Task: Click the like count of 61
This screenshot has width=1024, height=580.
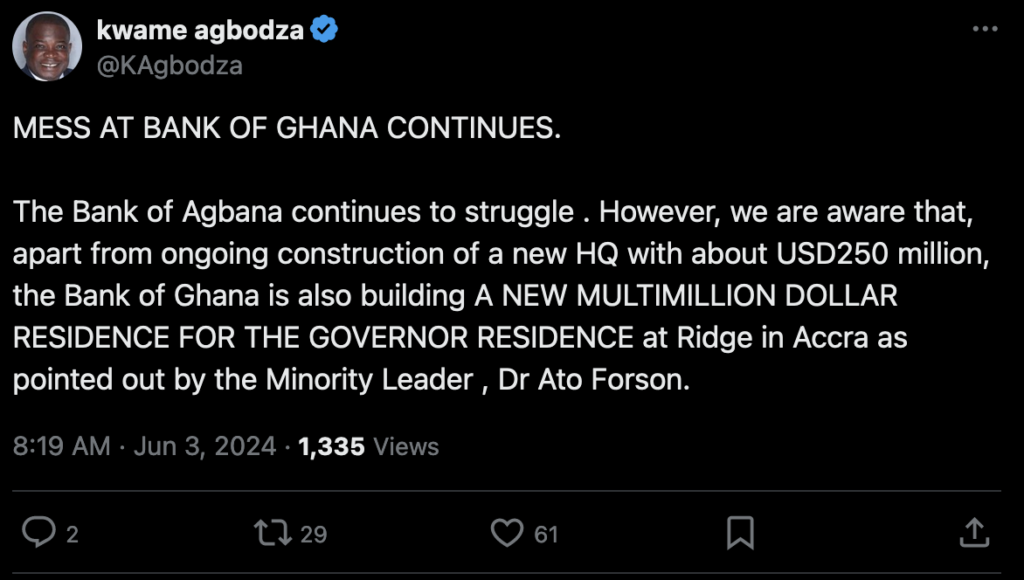Action: 546,534
